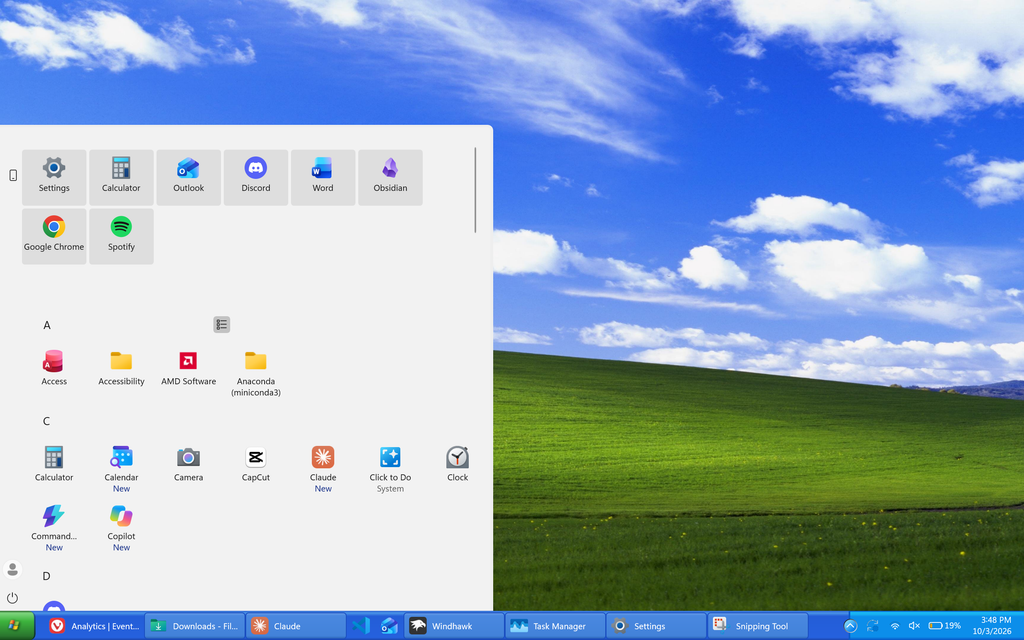The image size is (1024, 640).
Task: Select the letter C section header
Action: [x=46, y=421]
